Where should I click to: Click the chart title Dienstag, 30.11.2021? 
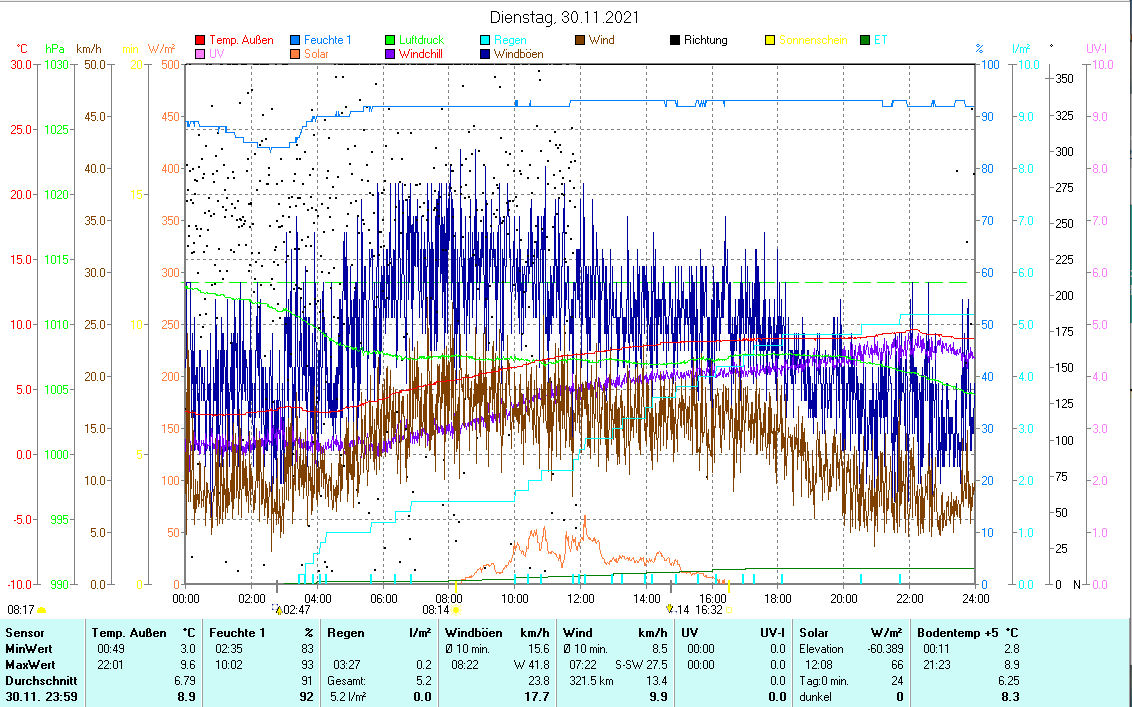tap(565, 17)
